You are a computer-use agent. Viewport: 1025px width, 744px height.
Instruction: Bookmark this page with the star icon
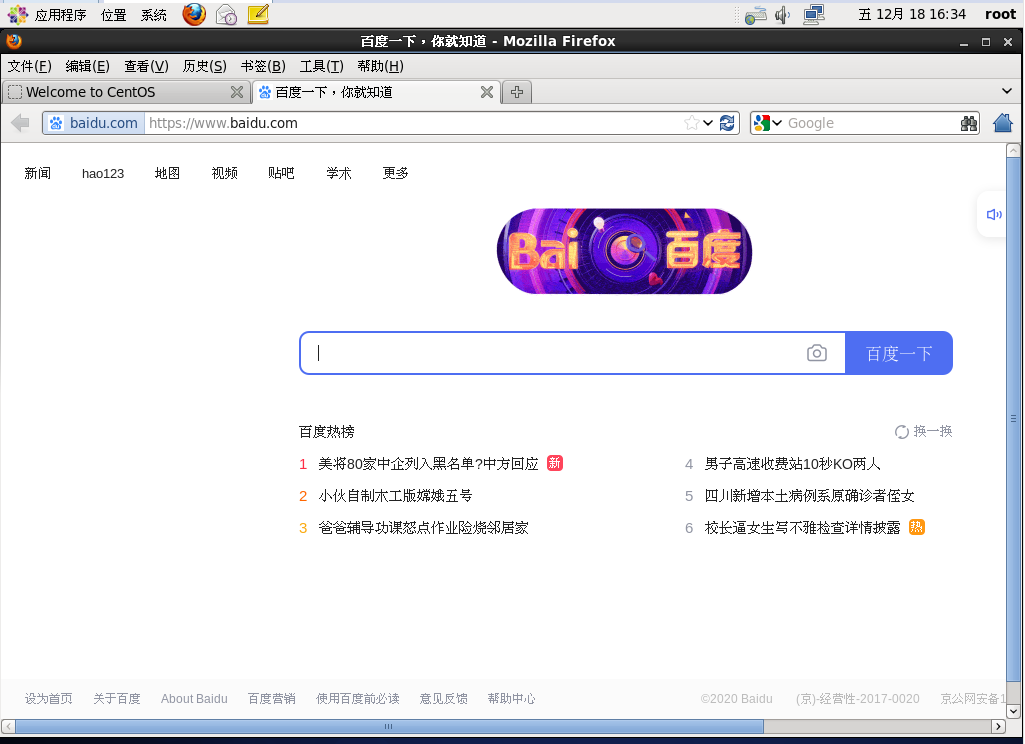692,123
